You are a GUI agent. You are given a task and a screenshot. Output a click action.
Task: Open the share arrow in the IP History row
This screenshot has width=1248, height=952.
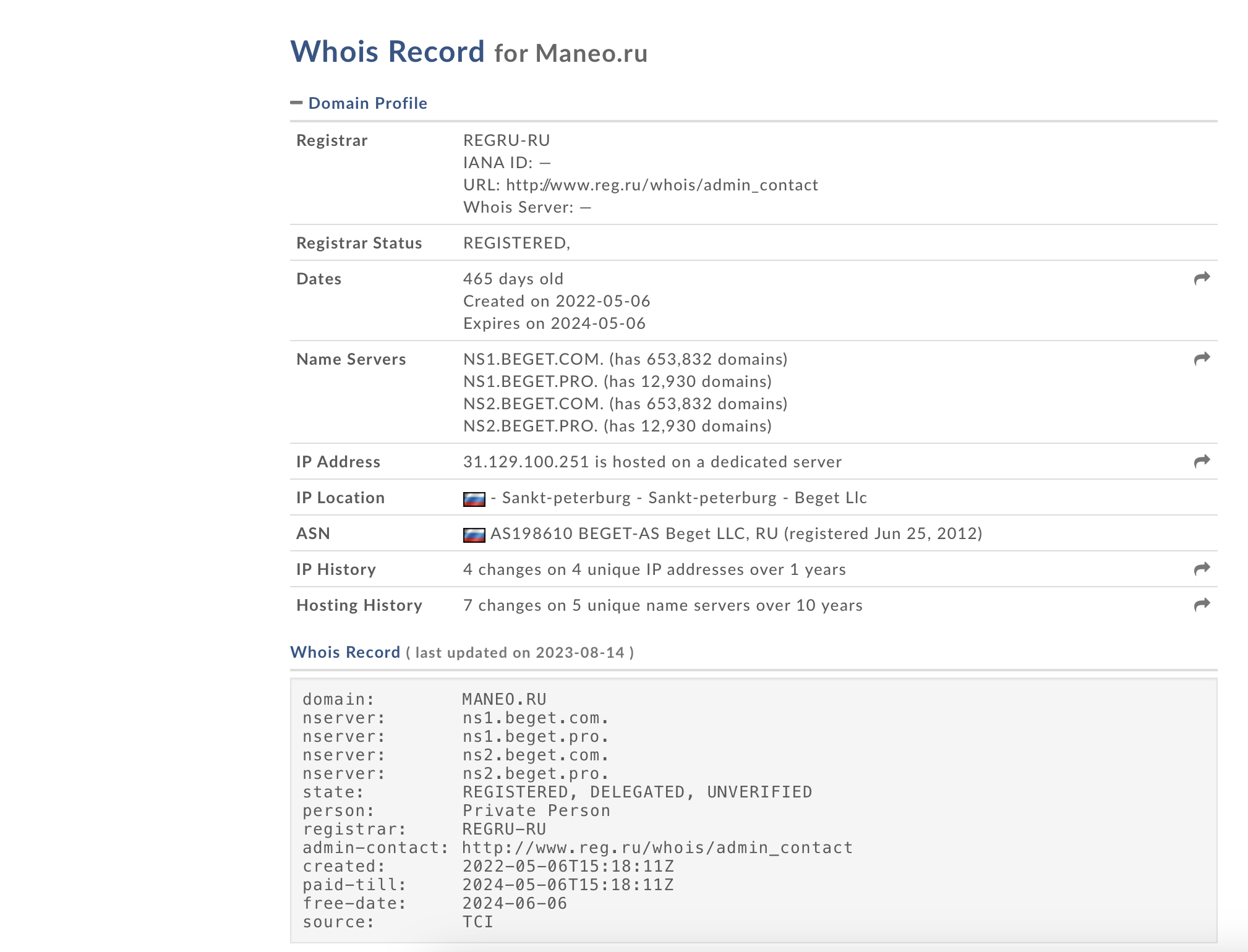click(1202, 569)
